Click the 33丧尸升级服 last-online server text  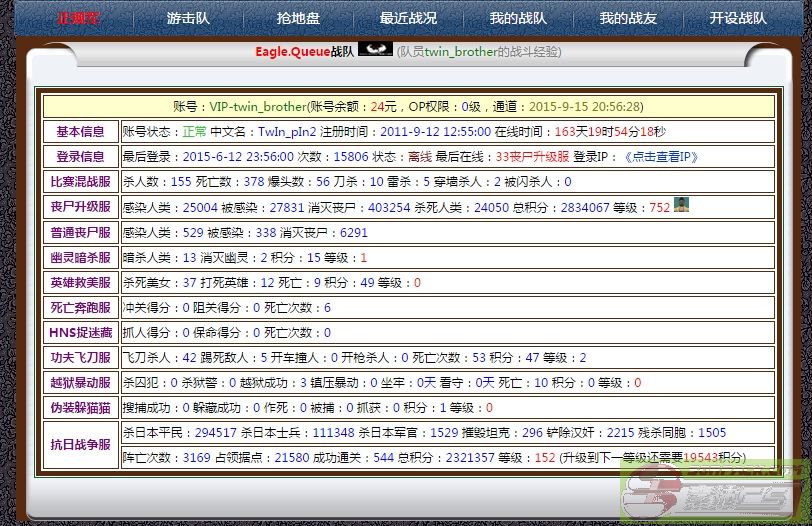[x=532, y=156]
